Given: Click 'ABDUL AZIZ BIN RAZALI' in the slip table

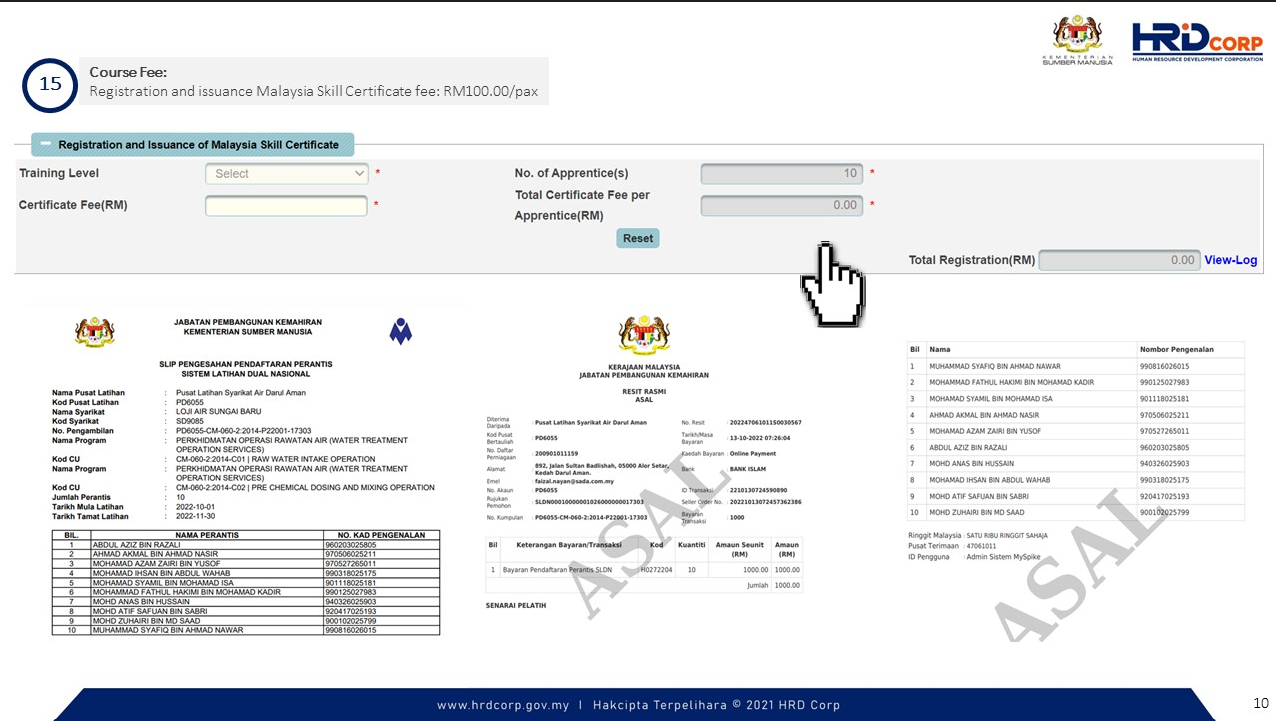Looking at the screenshot, I should (136, 545).
